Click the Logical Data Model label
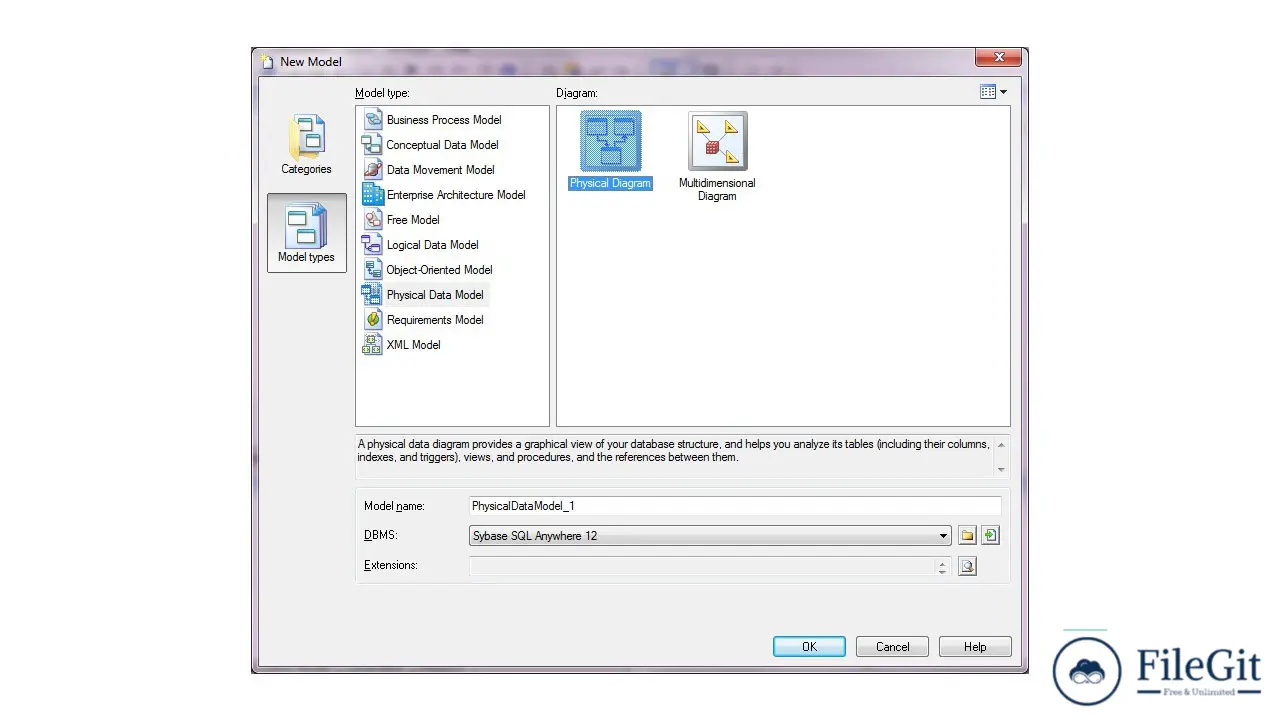This screenshot has height=720, width=1280. (x=432, y=245)
